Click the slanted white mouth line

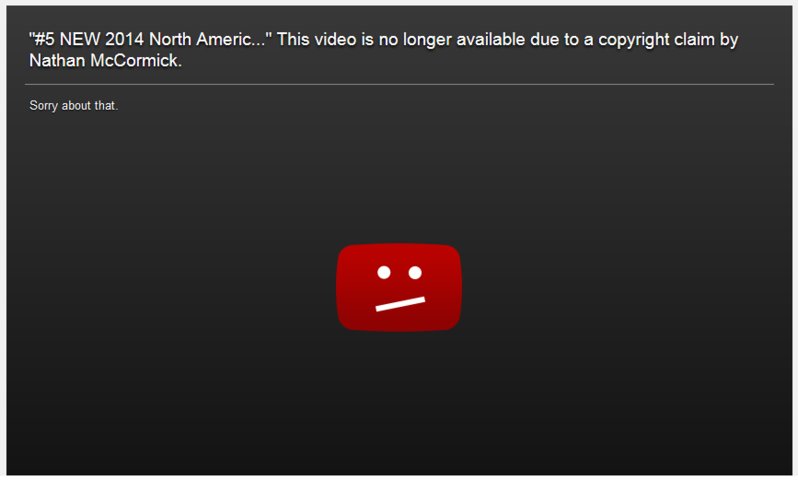pyautogui.click(x=400, y=304)
